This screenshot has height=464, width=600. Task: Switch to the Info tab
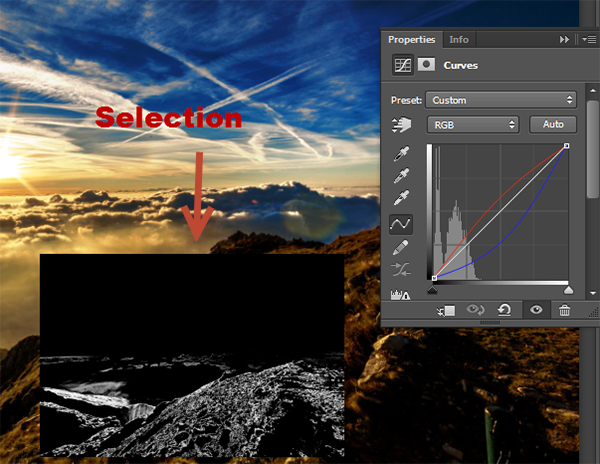pos(458,40)
